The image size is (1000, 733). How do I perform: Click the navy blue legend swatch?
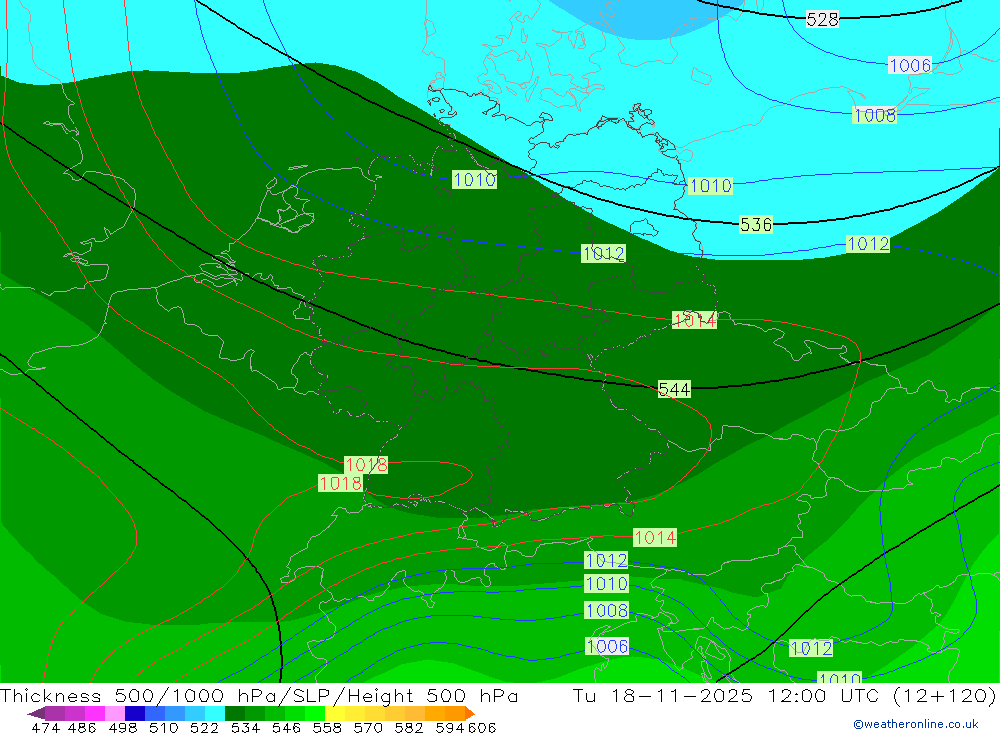(x=135, y=713)
